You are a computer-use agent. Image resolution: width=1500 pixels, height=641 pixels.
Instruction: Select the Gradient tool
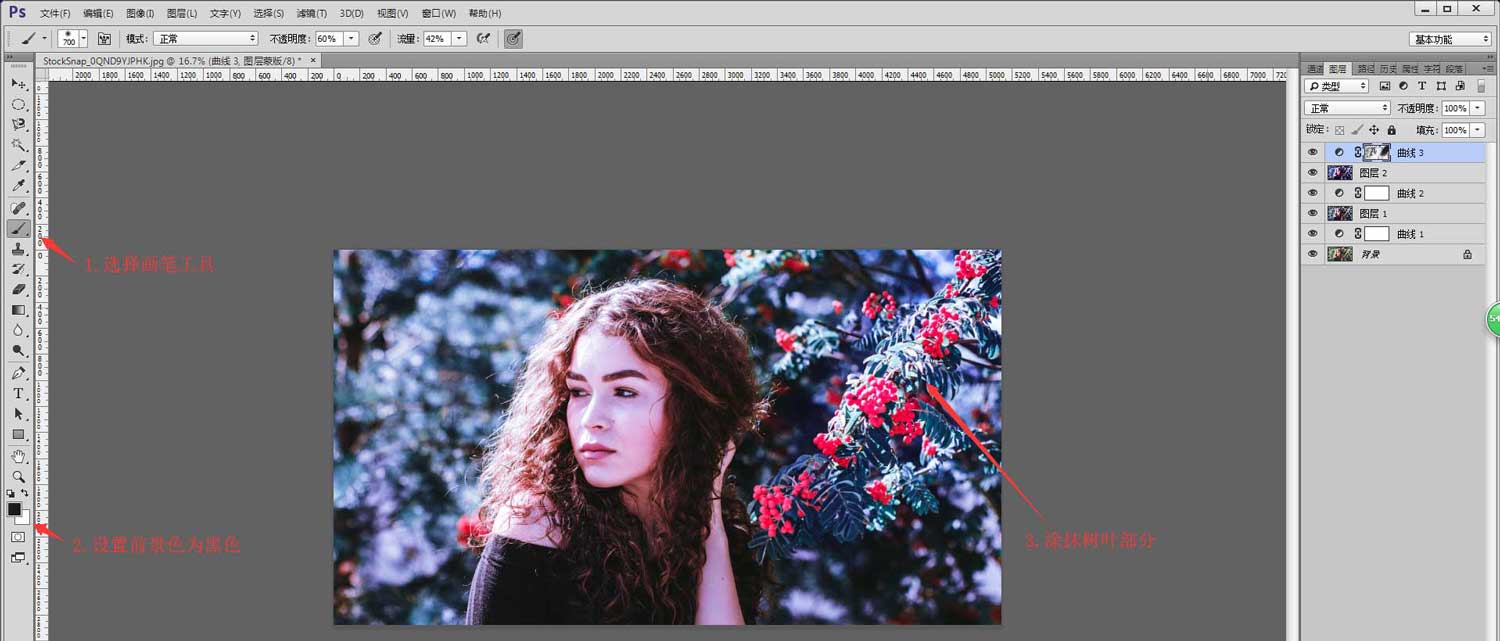tap(18, 310)
